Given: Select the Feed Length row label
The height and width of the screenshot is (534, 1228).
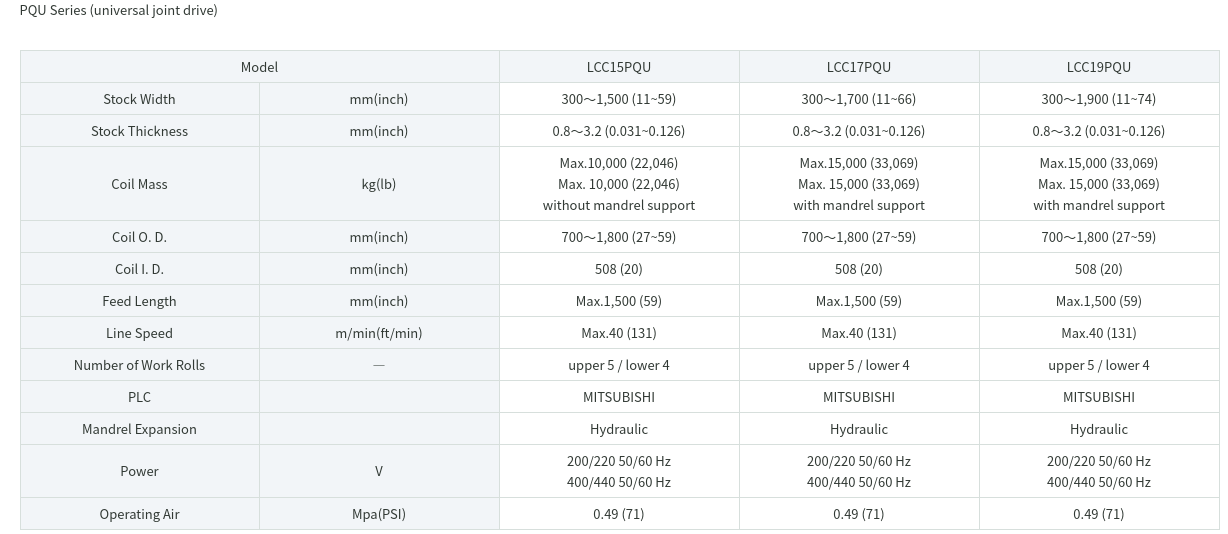Looking at the screenshot, I should click(140, 301).
